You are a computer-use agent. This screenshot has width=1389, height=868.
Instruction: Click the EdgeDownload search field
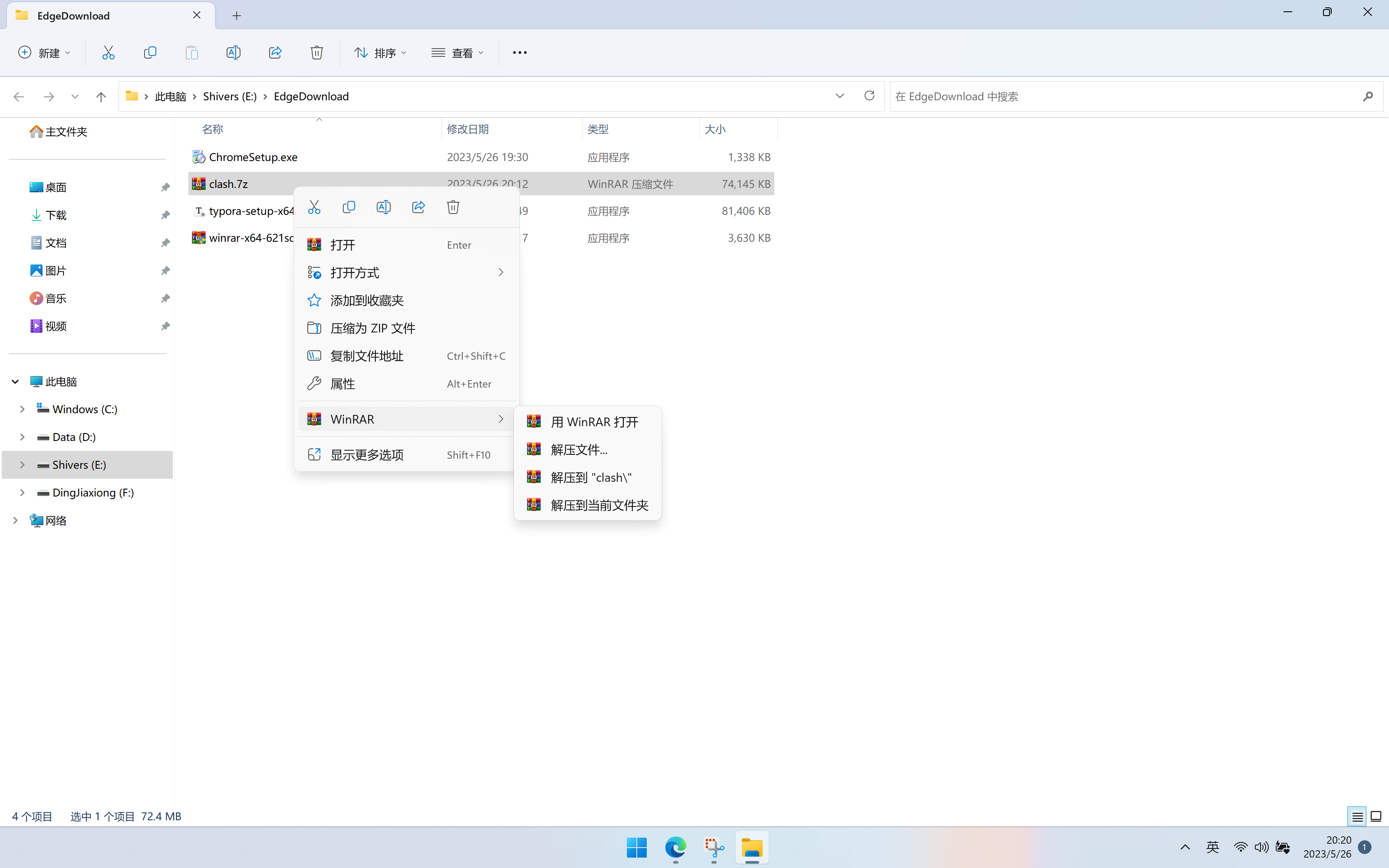(1125, 96)
